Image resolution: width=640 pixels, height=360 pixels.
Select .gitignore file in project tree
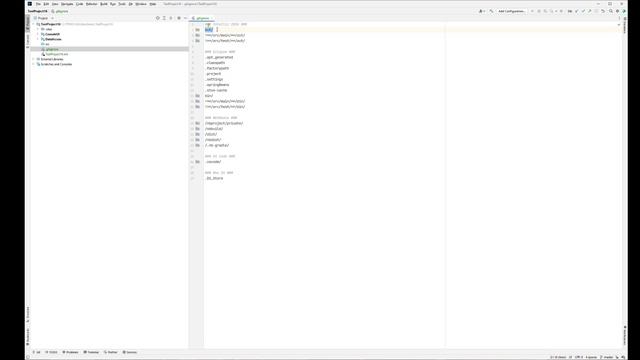(x=109, y=49)
